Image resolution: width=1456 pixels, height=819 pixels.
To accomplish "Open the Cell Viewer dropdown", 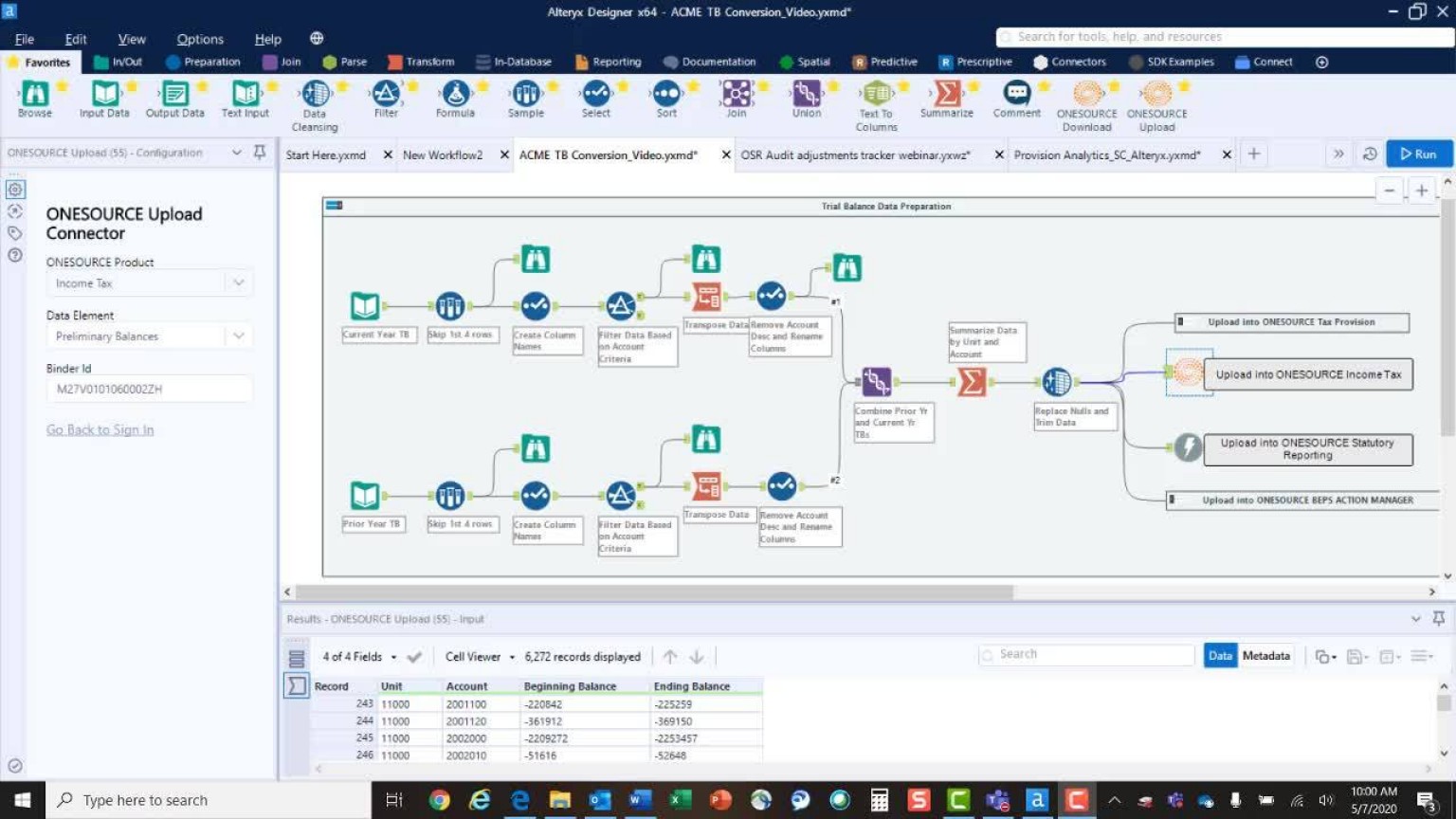I will (480, 657).
